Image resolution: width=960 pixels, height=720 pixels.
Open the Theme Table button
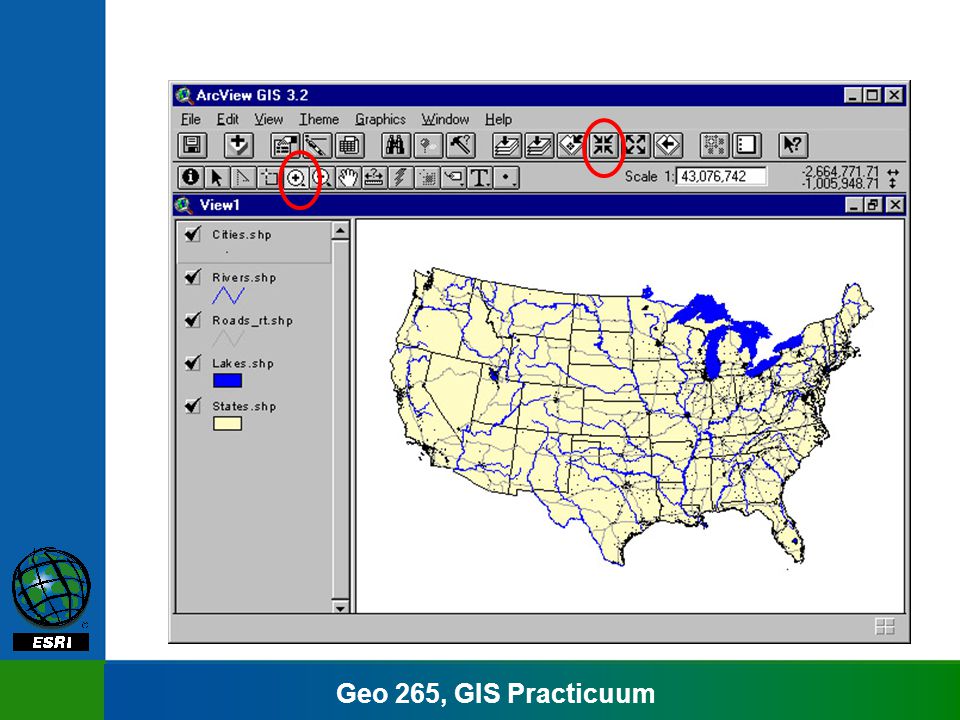350,146
